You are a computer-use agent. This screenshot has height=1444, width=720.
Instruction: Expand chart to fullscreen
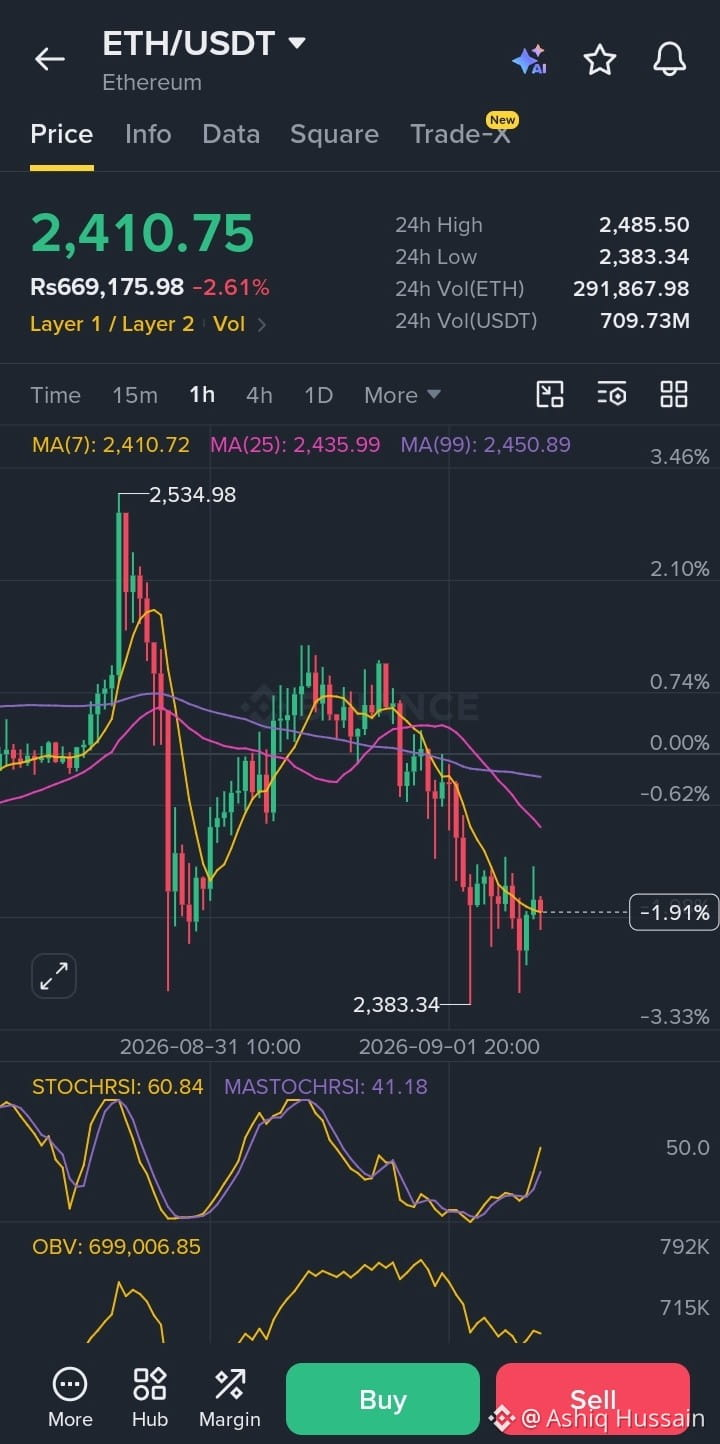point(54,976)
